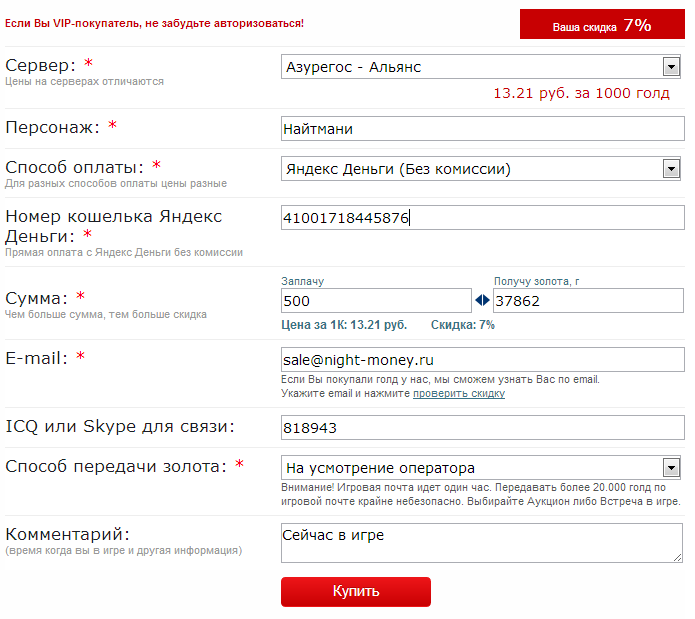Click the comment textarea resize grip
This screenshot has width=695, height=619.
[x=677, y=558]
